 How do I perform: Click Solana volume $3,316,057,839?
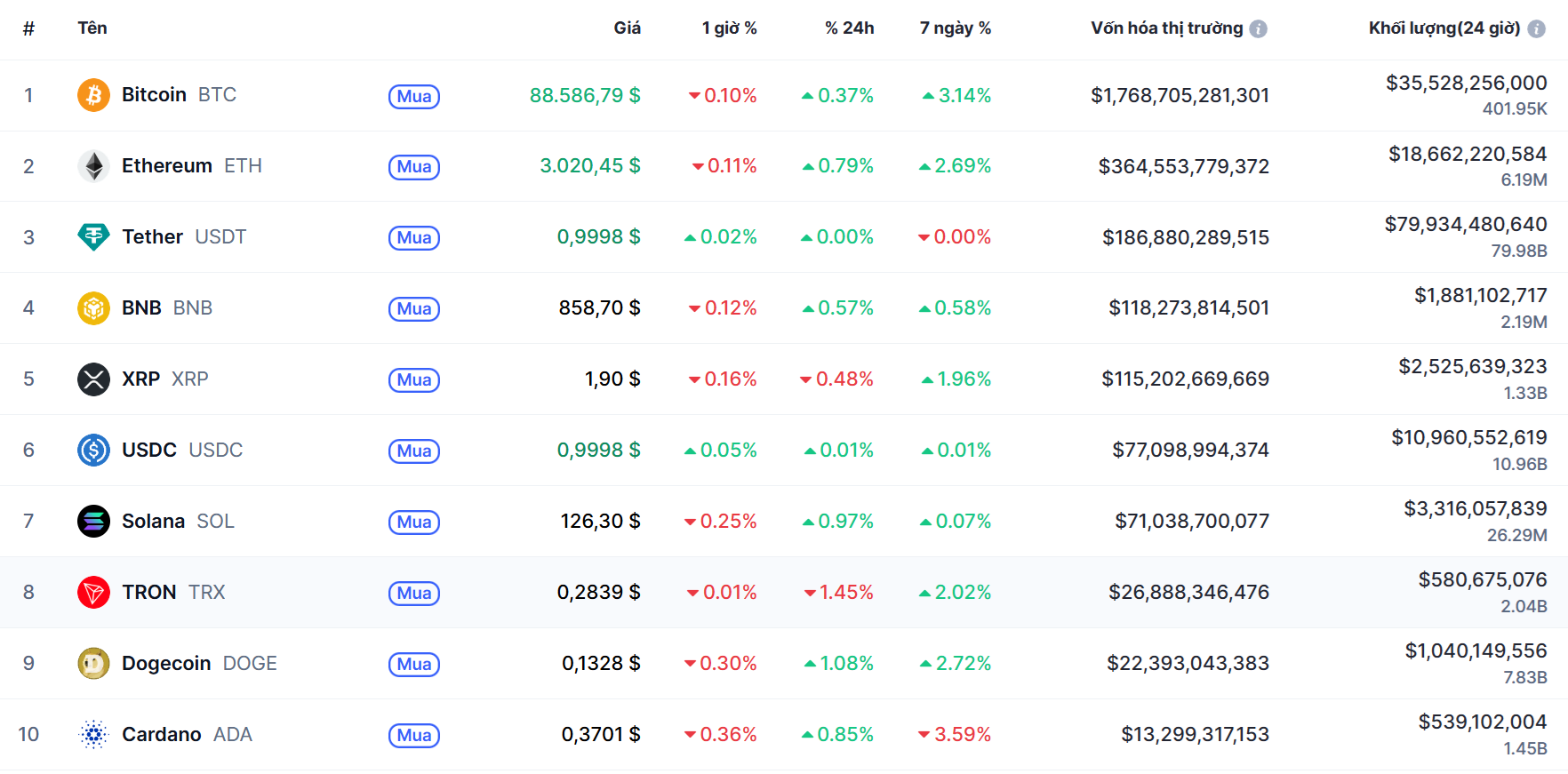pos(1476,509)
